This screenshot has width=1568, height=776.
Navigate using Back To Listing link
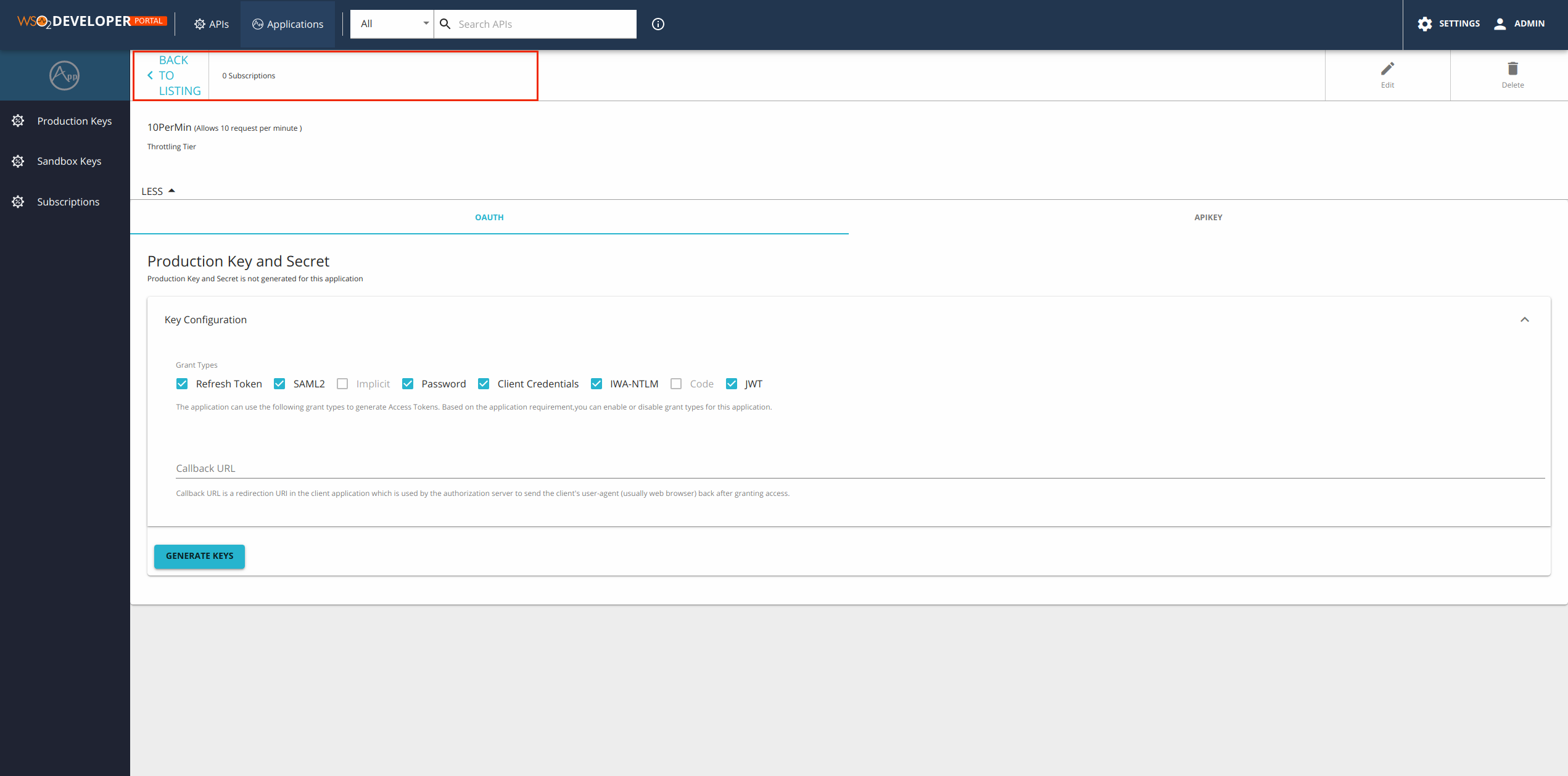[x=173, y=75]
